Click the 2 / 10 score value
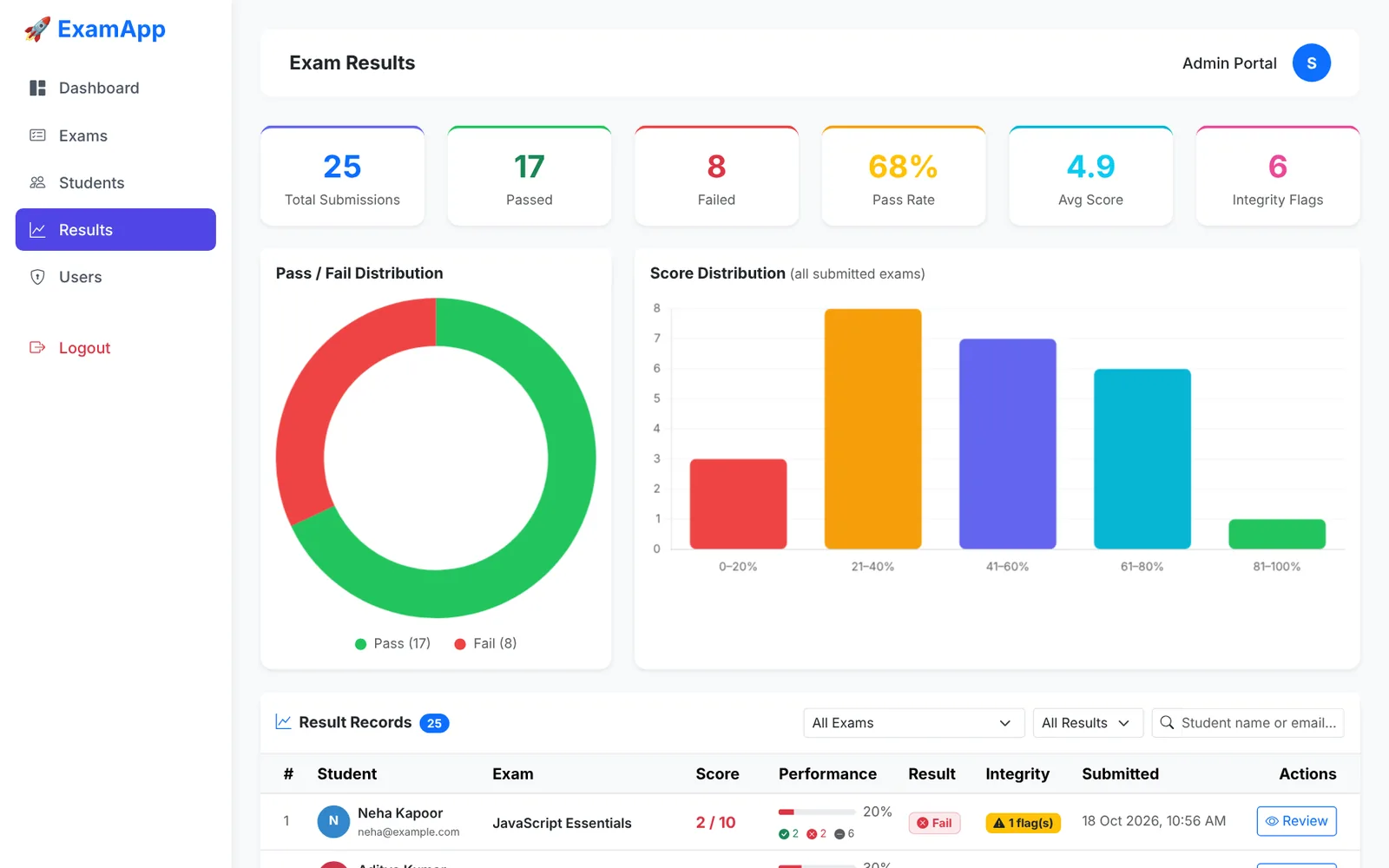Image resolution: width=1389 pixels, height=868 pixels. pos(715,822)
